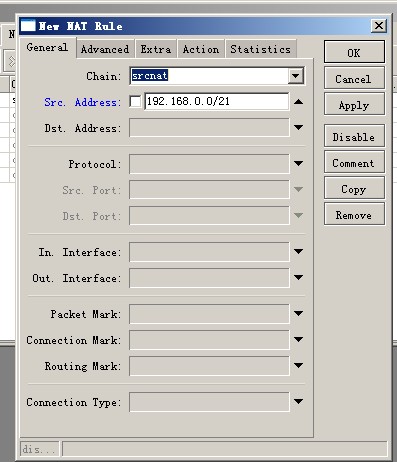397x462 pixels.
Task: Click the Src. Address label
Action: point(83,102)
